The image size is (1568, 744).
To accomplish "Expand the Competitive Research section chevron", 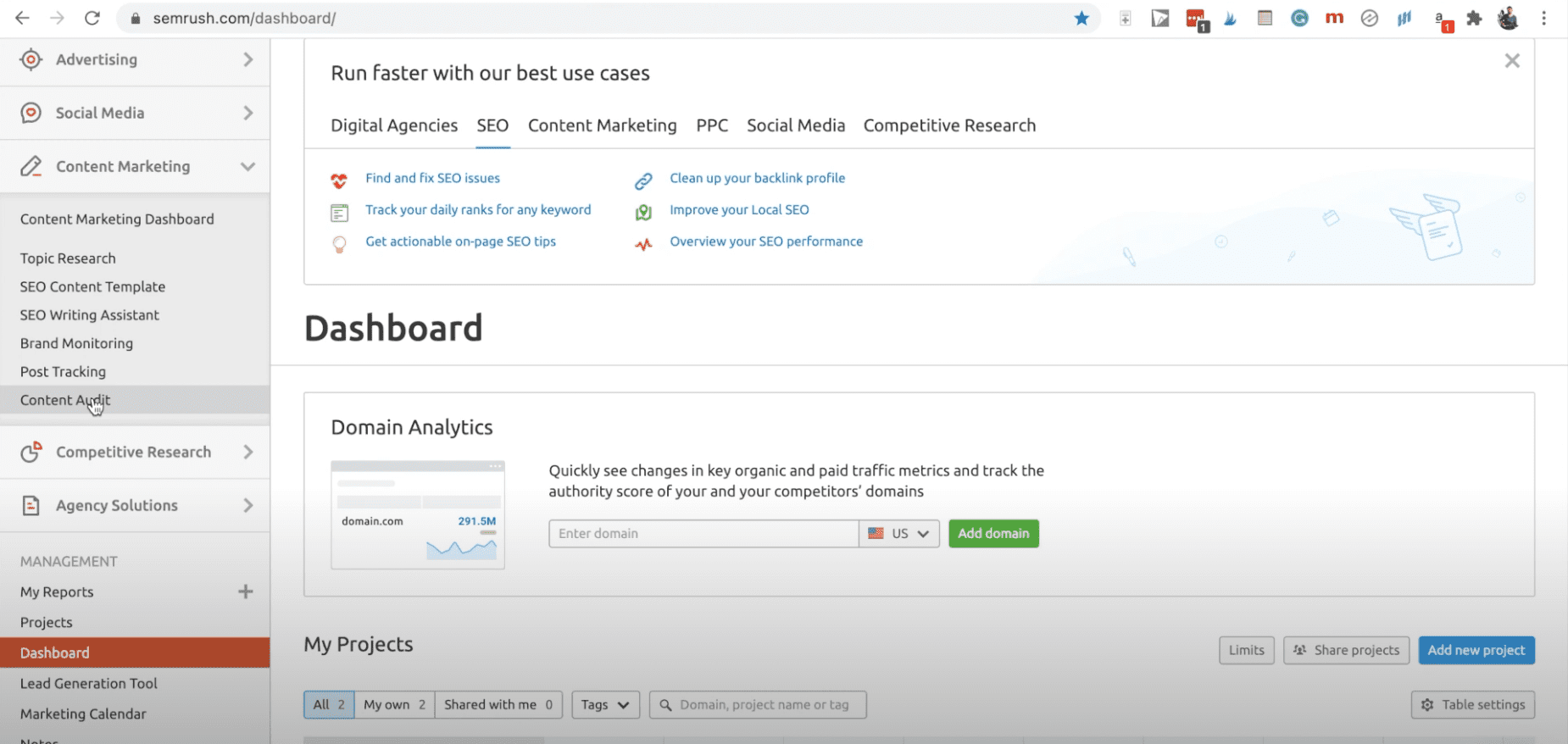I will tap(248, 452).
